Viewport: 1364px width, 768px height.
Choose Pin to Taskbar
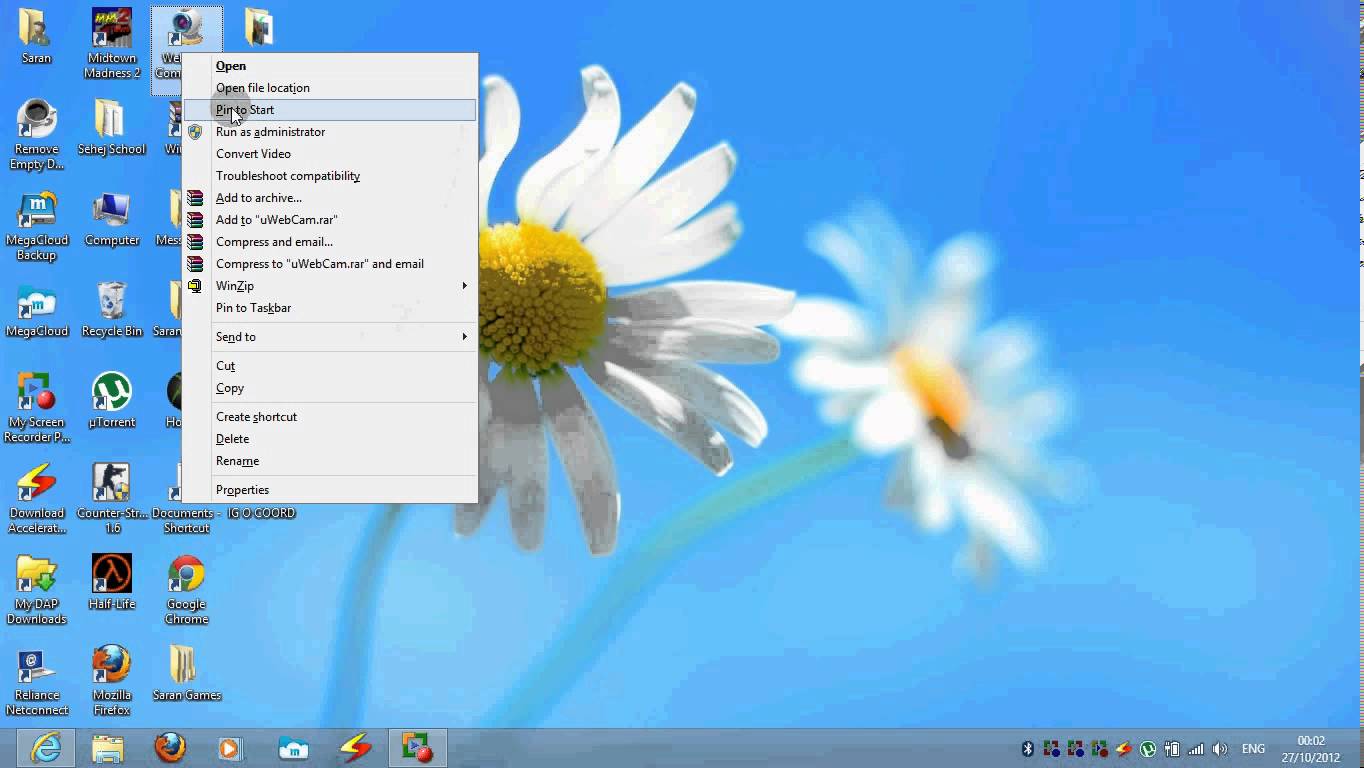click(330, 308)
